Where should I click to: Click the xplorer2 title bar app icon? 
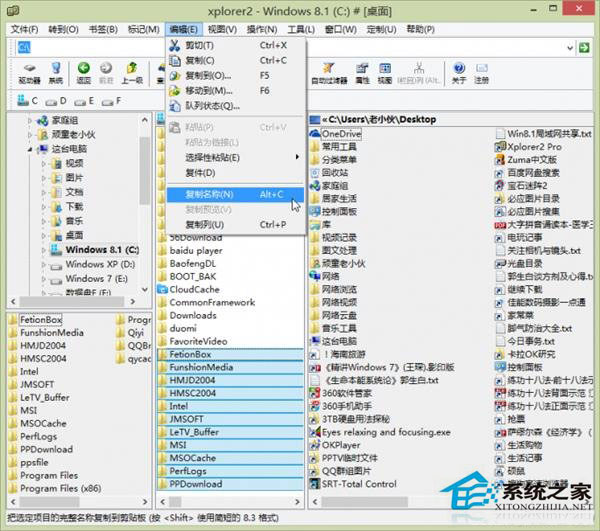pyautogui.click(x=13, y=10)
